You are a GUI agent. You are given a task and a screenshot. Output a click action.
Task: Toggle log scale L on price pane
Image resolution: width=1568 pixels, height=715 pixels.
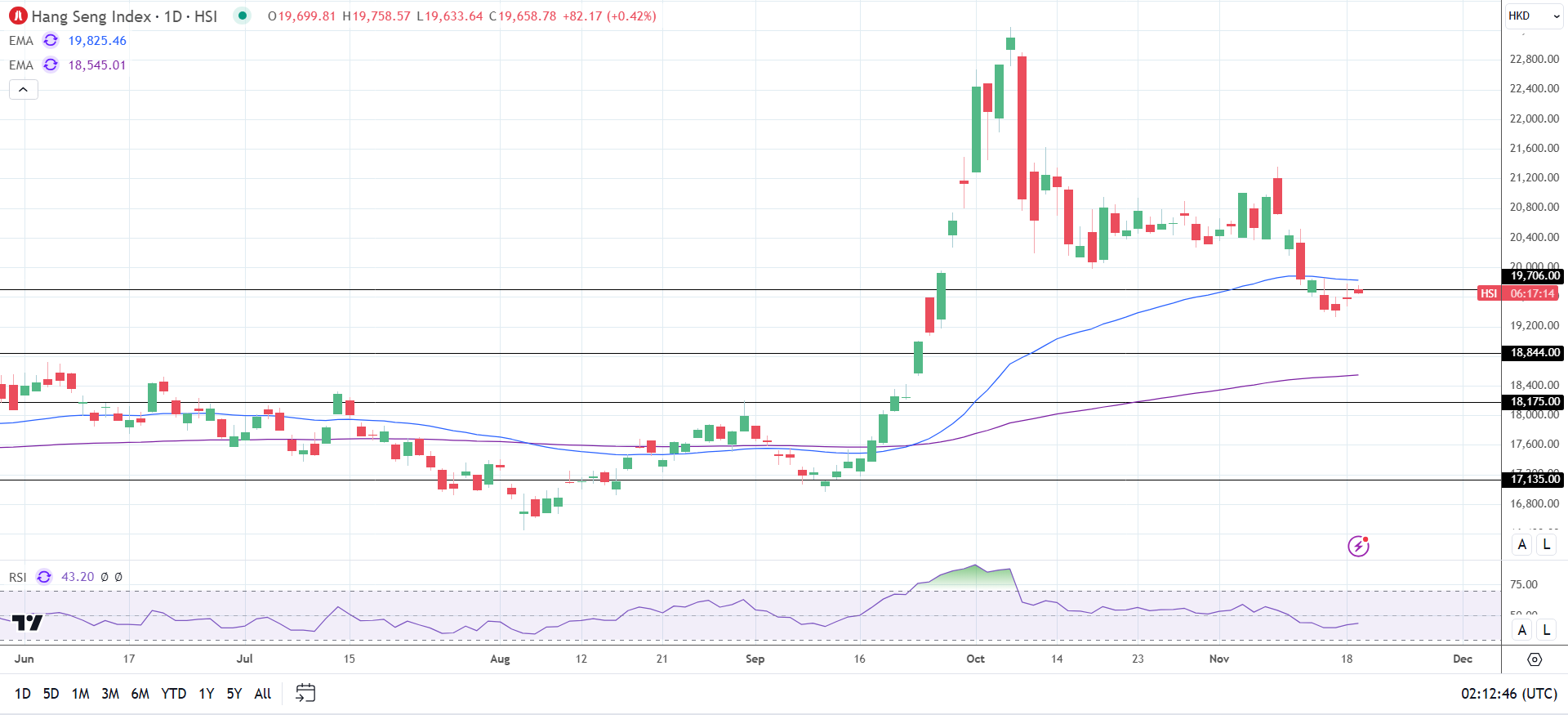(1546, 544)
